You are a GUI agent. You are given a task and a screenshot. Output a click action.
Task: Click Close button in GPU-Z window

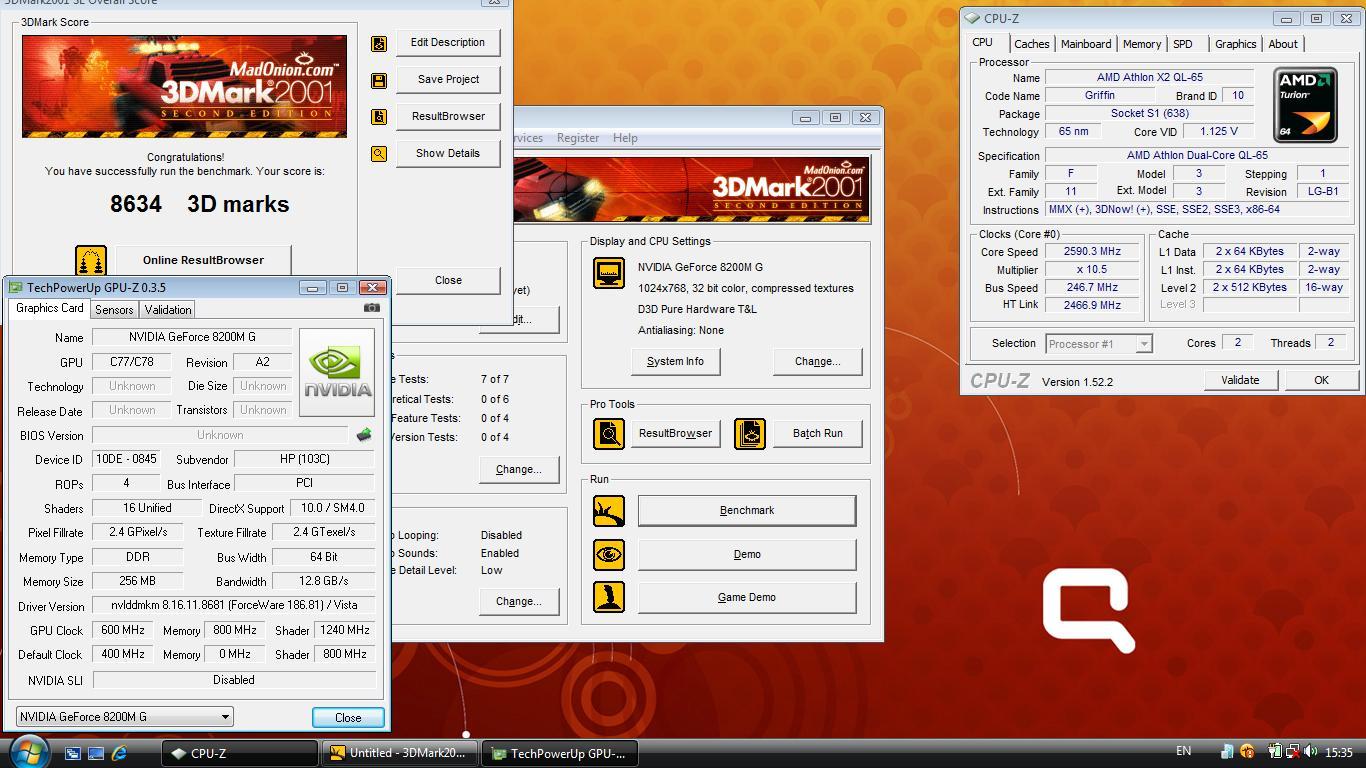(348, 718)
